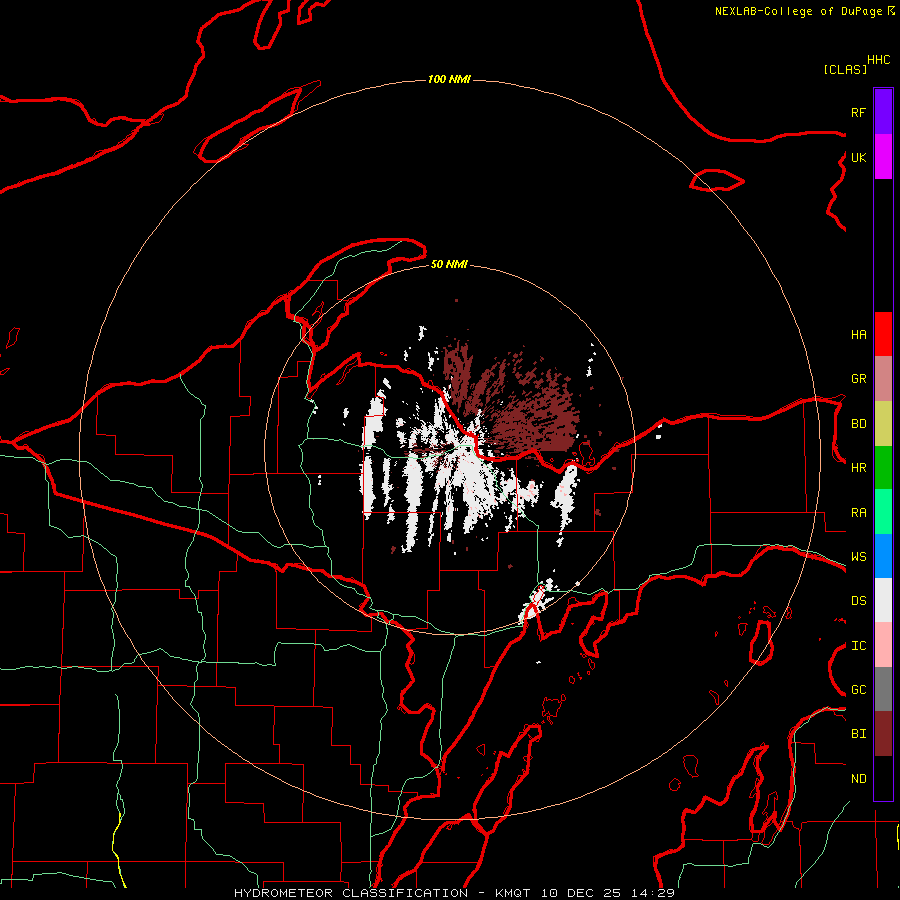Click the IC light pink legend swatch
Image resolution: width=900 pixels, height=900 pixels.
point(883,645)
